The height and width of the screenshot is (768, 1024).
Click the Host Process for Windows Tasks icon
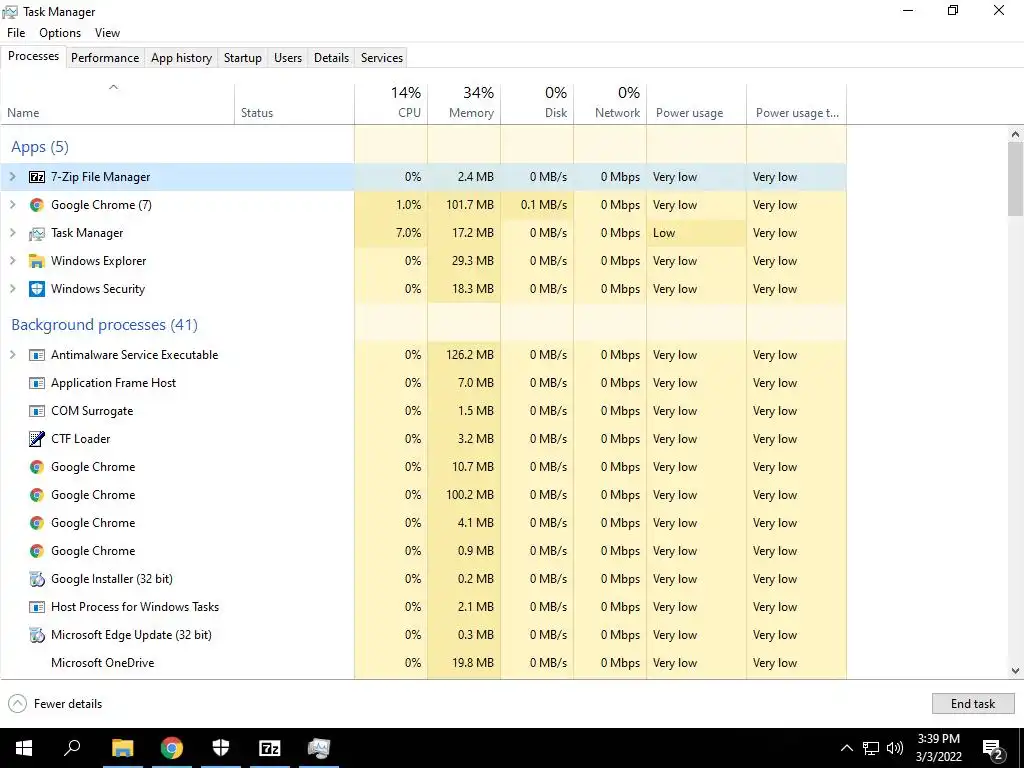[x=37, y=607]
